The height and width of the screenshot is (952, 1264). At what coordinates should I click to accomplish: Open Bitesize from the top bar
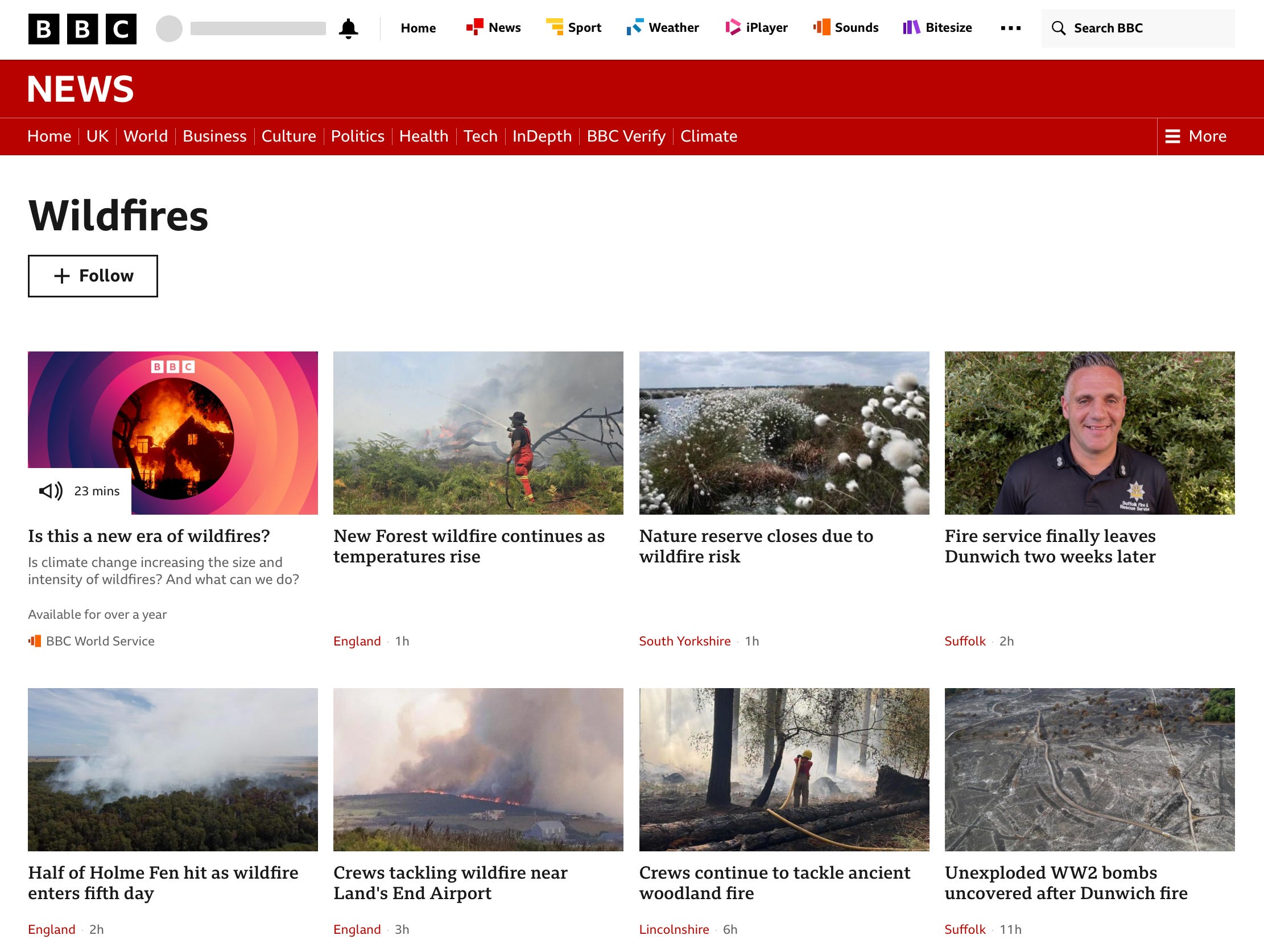(x=937, y=27)
